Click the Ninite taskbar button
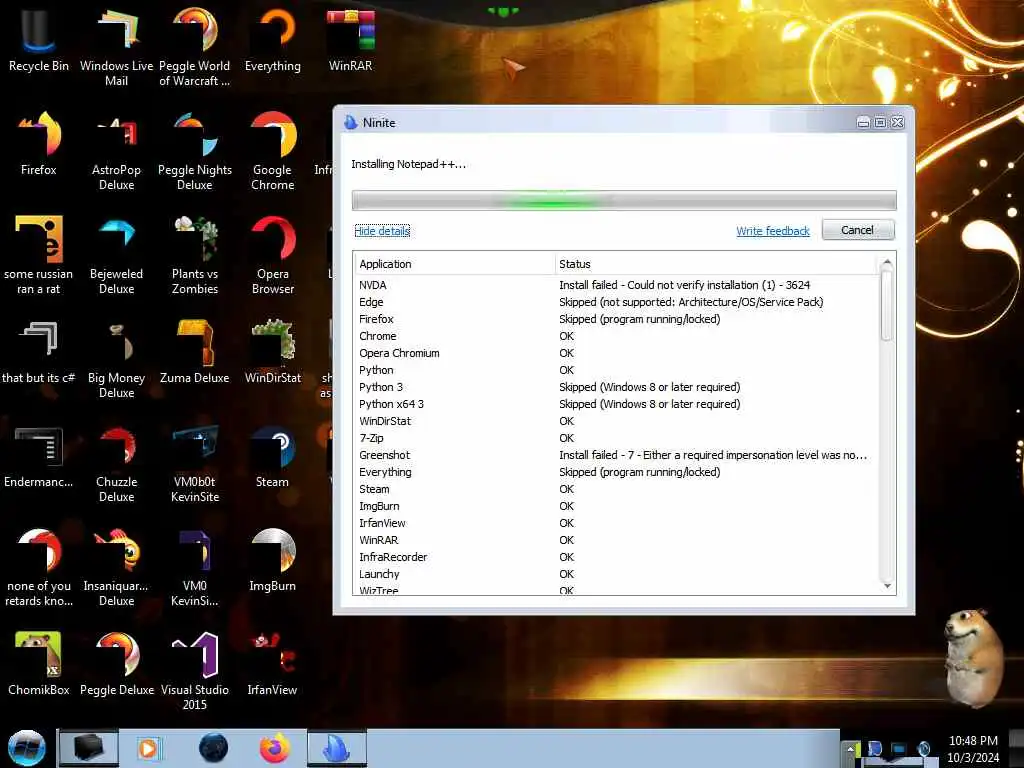1024x768 pixels. tap(337, 747)
